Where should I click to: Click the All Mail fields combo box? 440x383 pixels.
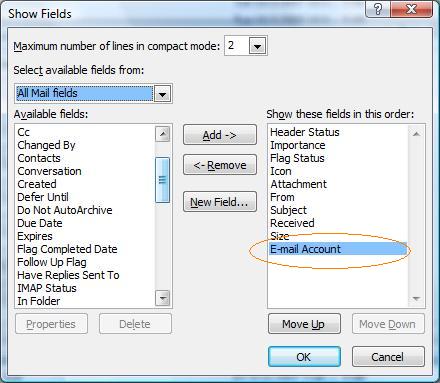click(93, 94)
